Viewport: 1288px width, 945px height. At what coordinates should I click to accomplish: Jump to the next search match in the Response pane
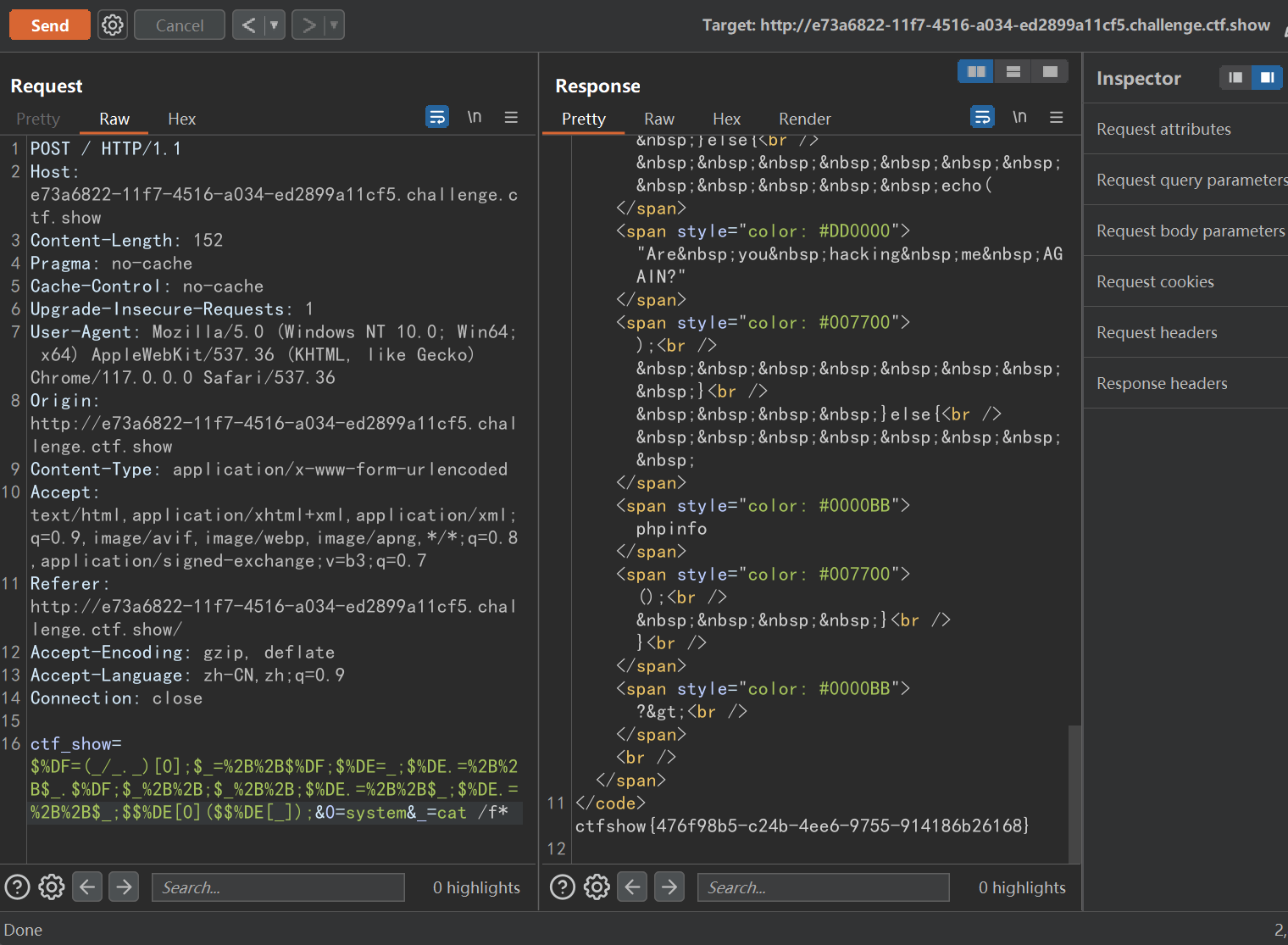pos(669,887)
